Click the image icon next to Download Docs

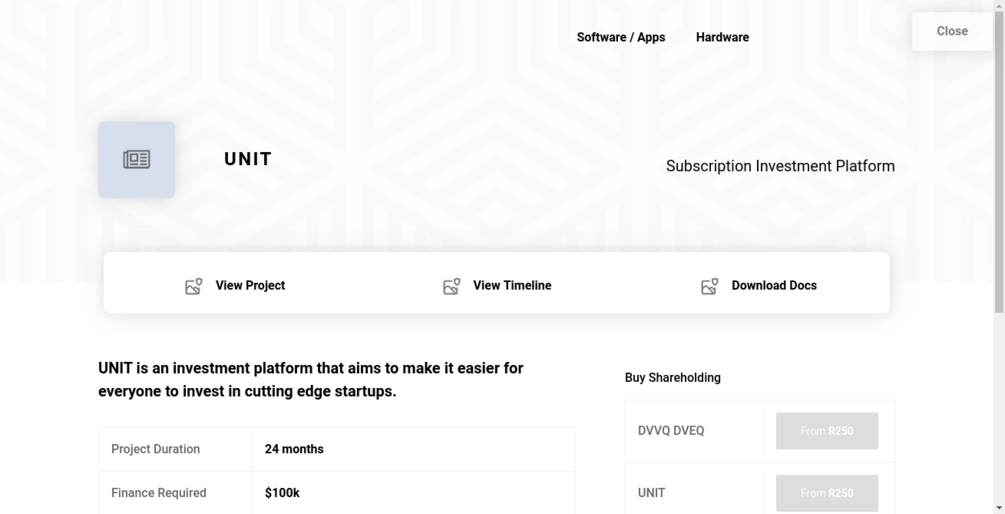pos(710,286)
